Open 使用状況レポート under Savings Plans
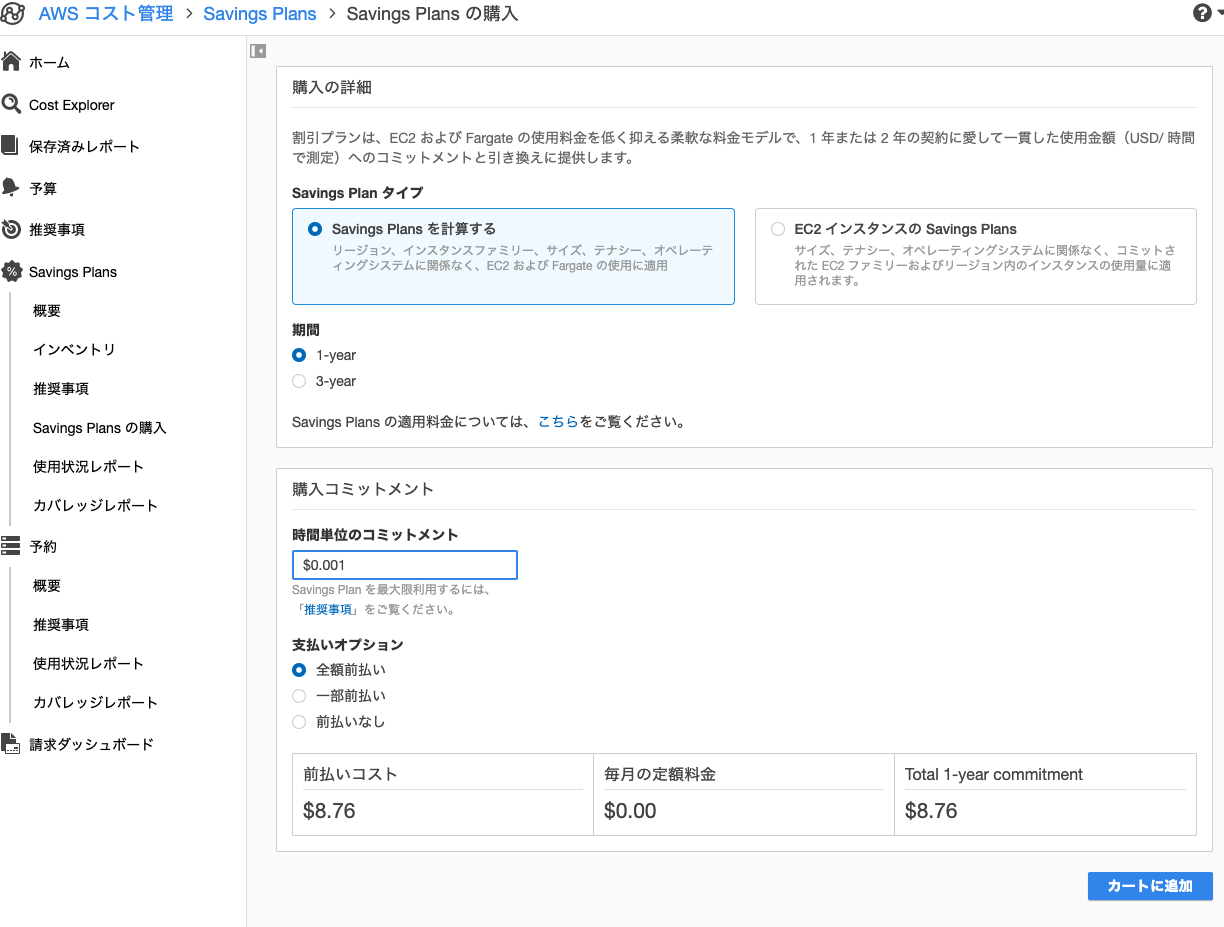Image resolution: width=1224 pixels, height=927 pixels. pyautogui.click(x=89, y=467)
